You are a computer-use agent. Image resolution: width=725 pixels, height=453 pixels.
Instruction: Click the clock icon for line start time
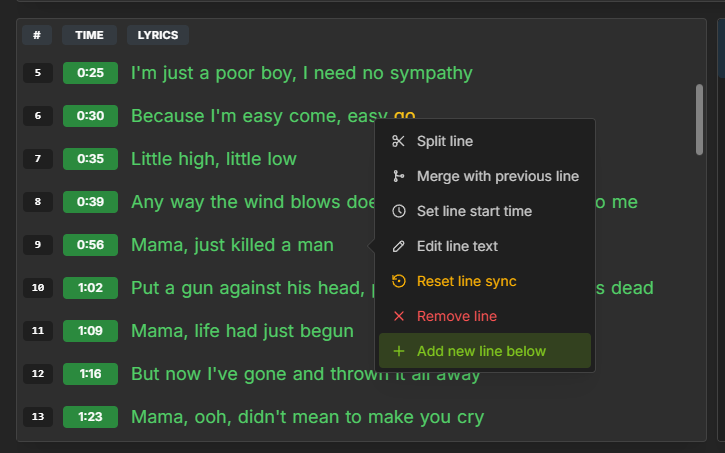click(x=399, y=211)
